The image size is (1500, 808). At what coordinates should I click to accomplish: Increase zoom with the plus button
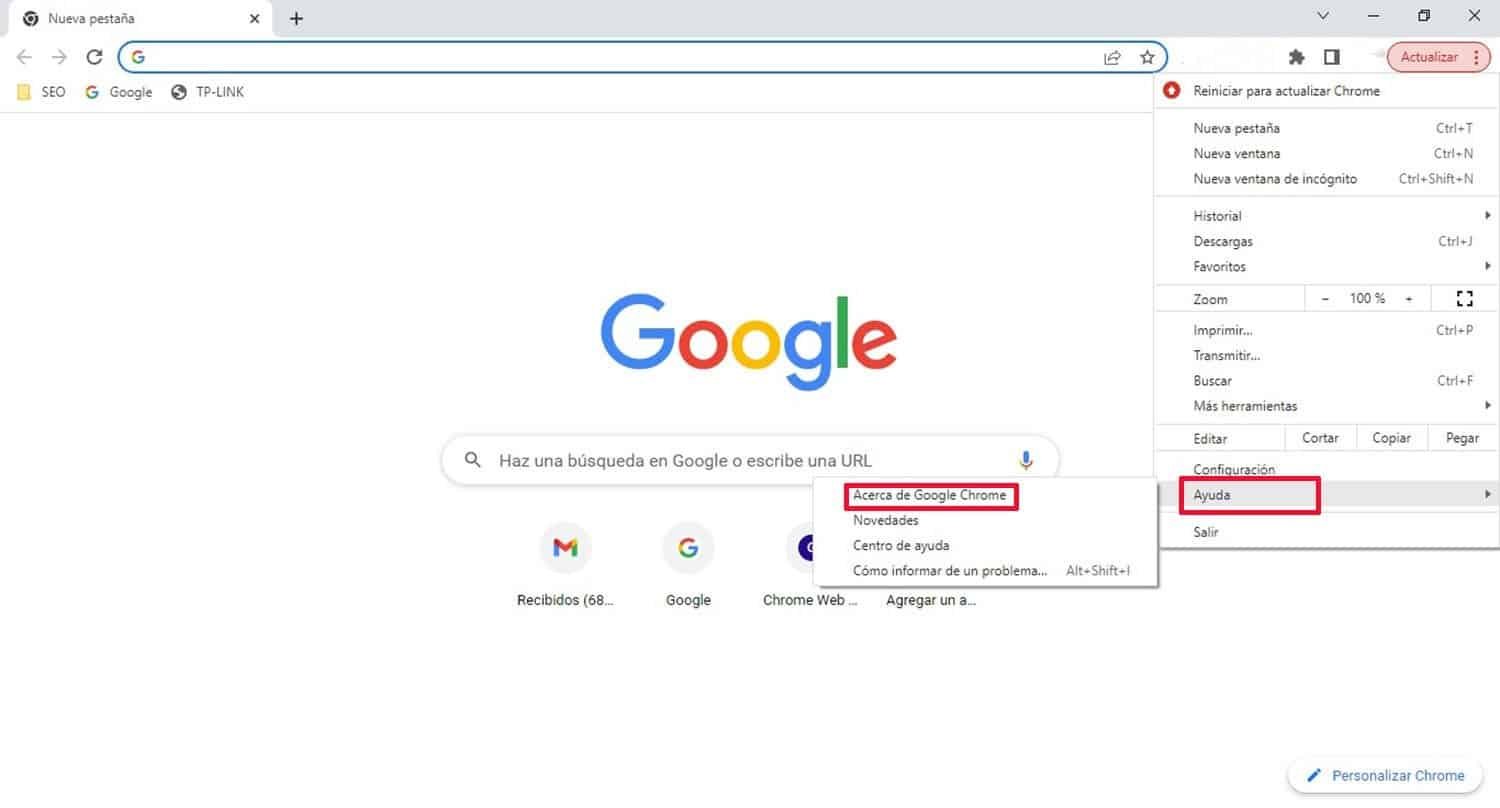[x=1409, y=298]
